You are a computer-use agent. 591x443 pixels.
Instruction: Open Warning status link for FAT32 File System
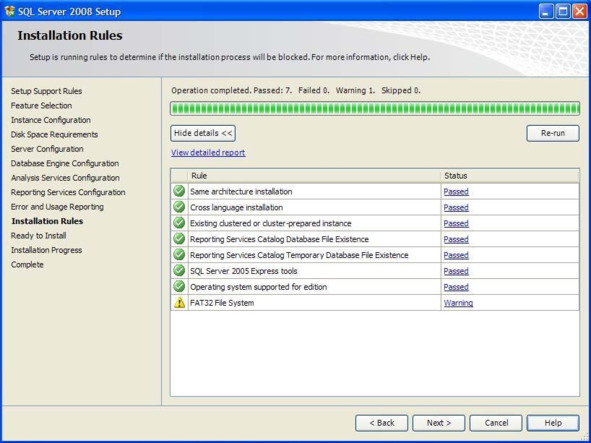pyautogui.click(x=458, y=303)
